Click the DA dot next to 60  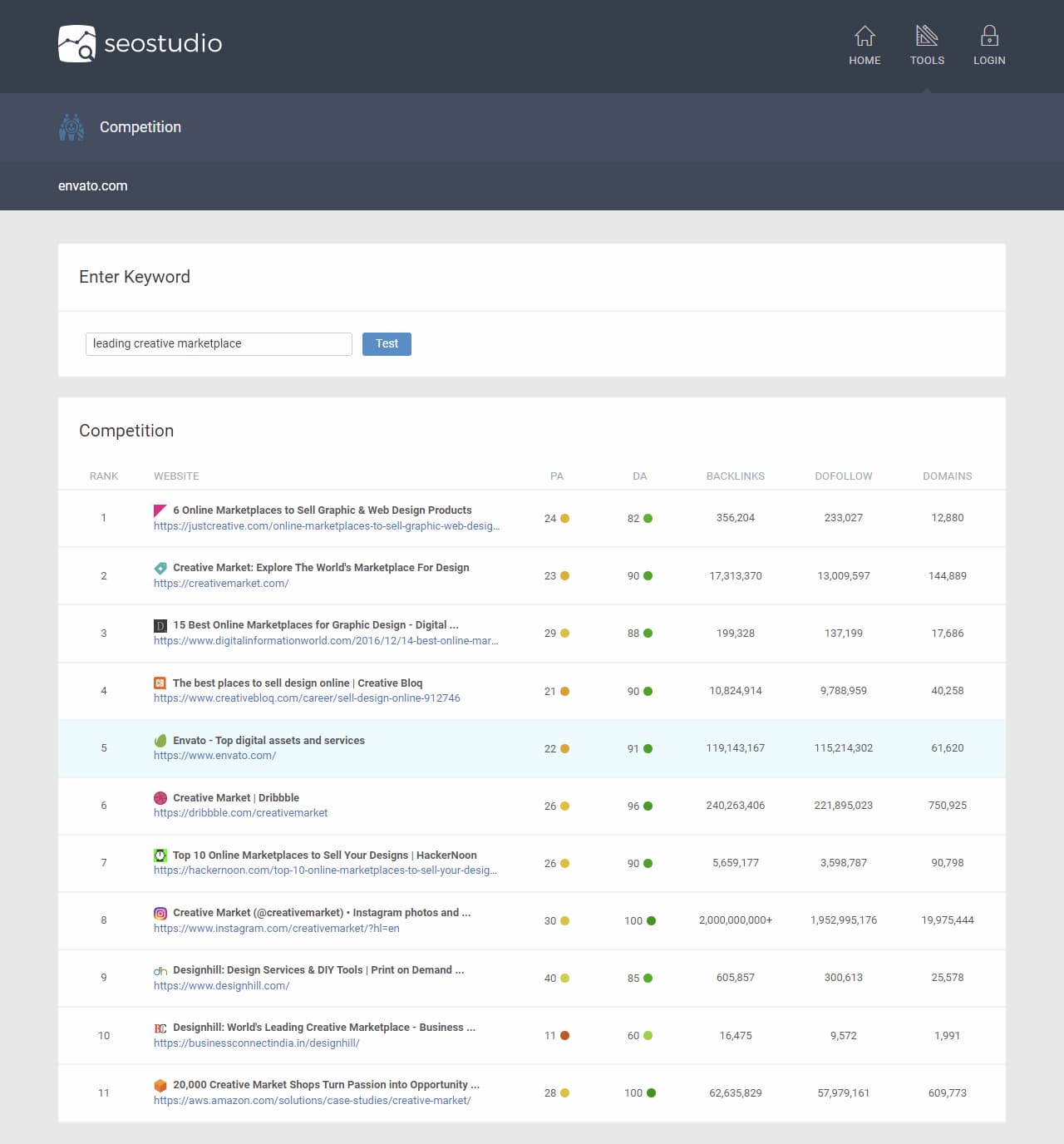[648, 1036]
